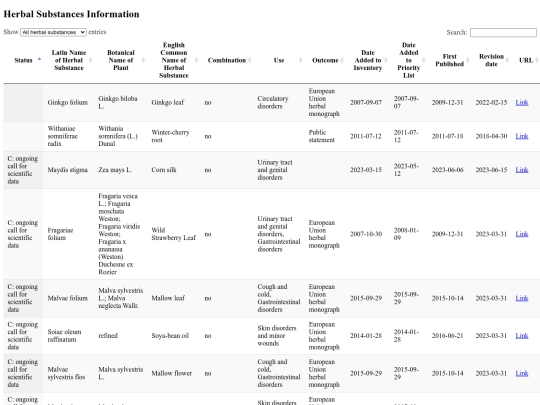Open the All herbal substances dropdown
Image resolution: width=540 pixels, height=405 pixels.
53,32
